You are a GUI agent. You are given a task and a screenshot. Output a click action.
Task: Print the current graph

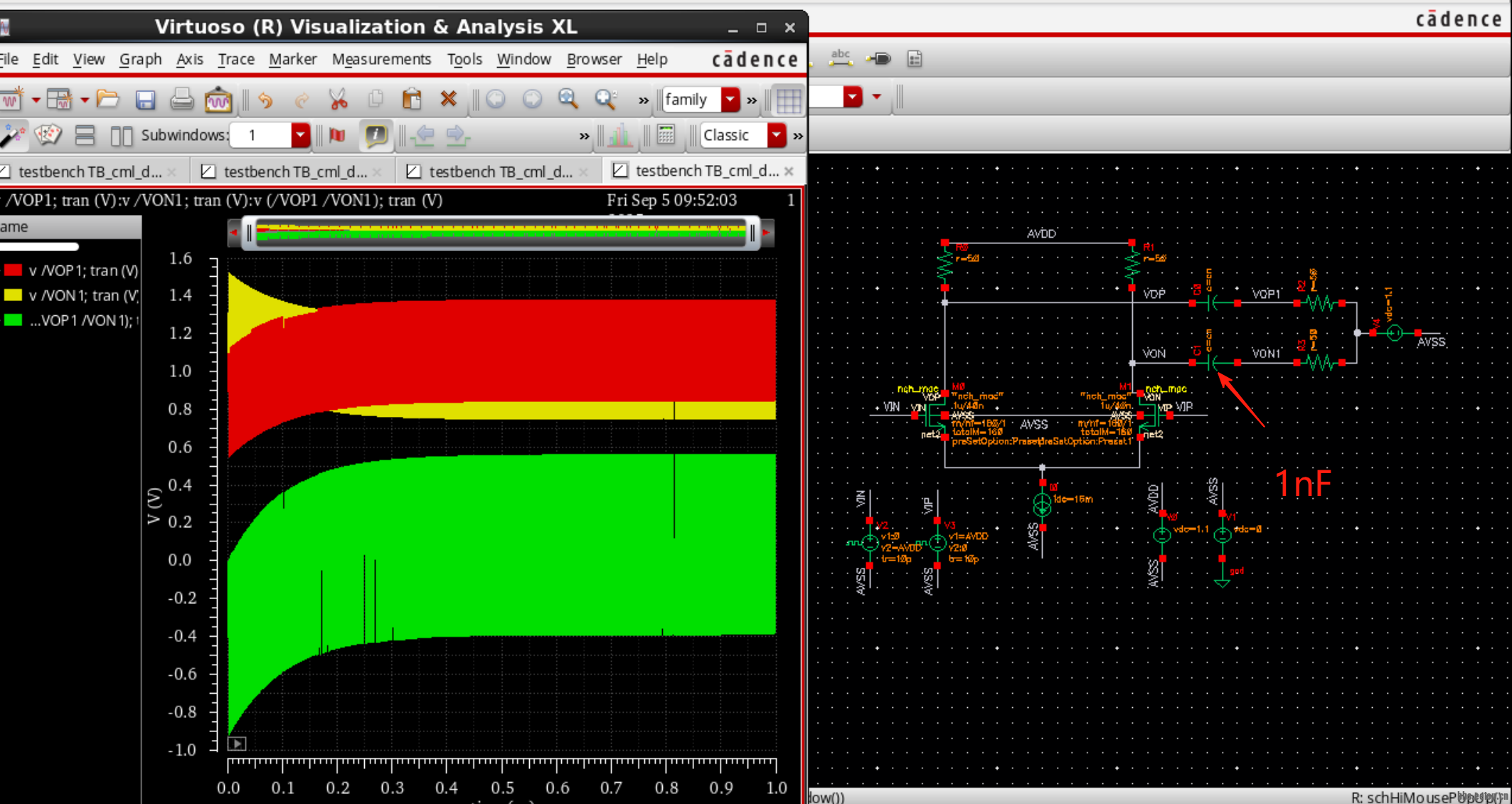click(181, 100)
